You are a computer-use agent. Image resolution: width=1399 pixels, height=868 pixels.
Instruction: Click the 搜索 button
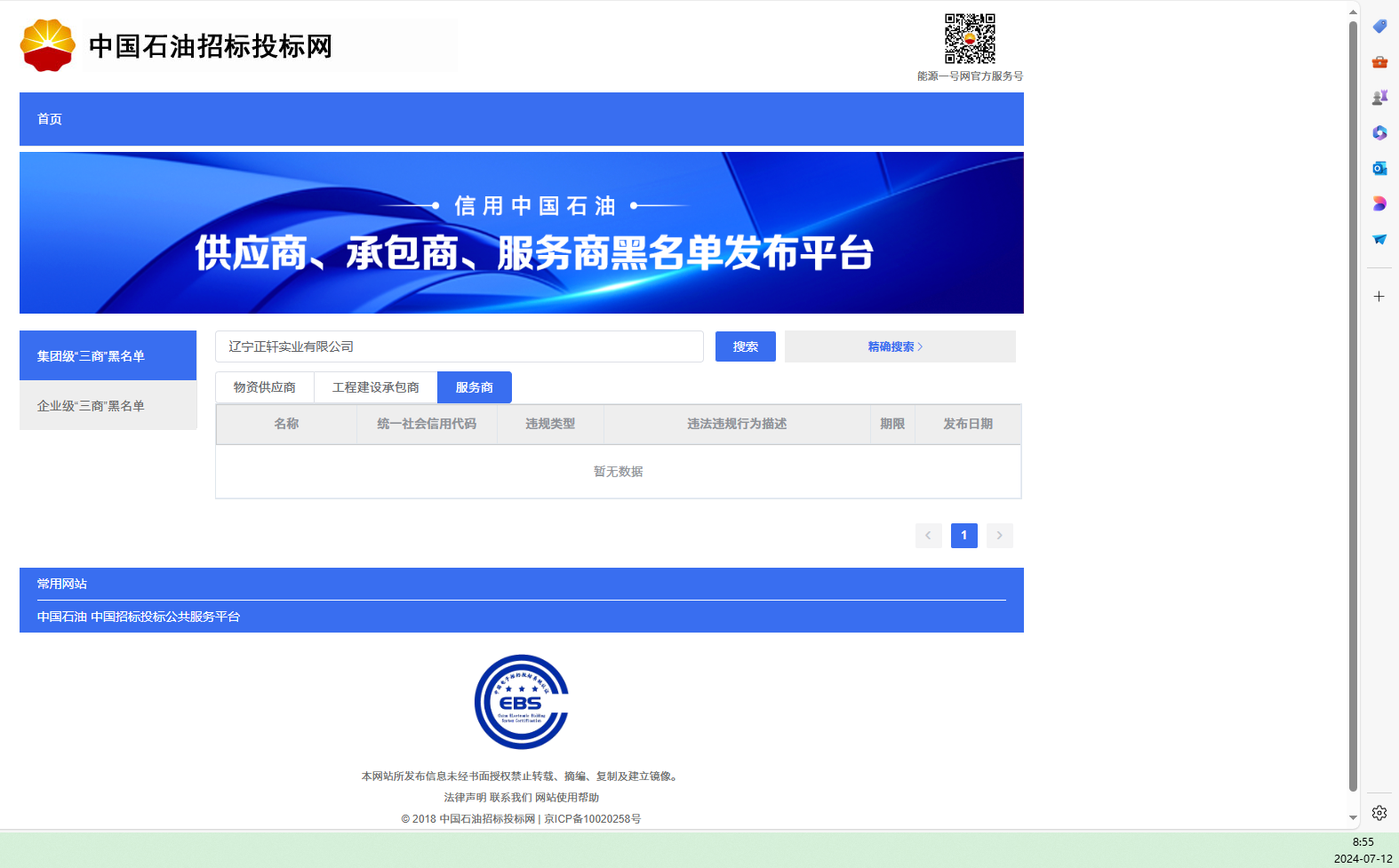pyautogui.click(x=746, y=346)
